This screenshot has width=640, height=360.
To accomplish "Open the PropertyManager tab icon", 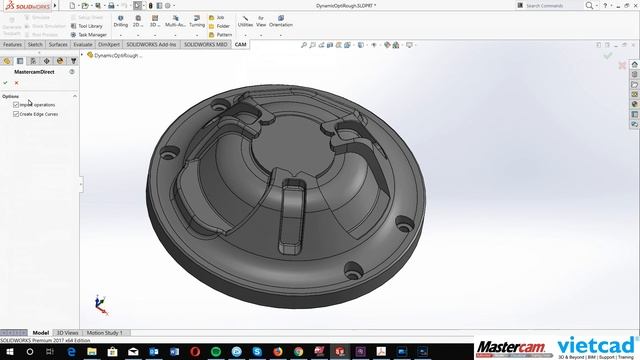I will coord(20,61).
